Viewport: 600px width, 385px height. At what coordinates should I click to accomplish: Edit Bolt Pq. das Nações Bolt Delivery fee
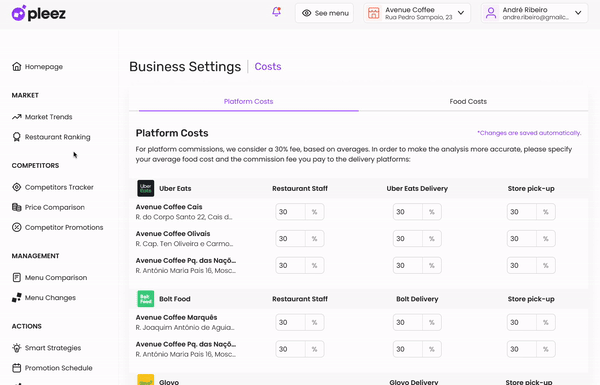tap(408, 349)
